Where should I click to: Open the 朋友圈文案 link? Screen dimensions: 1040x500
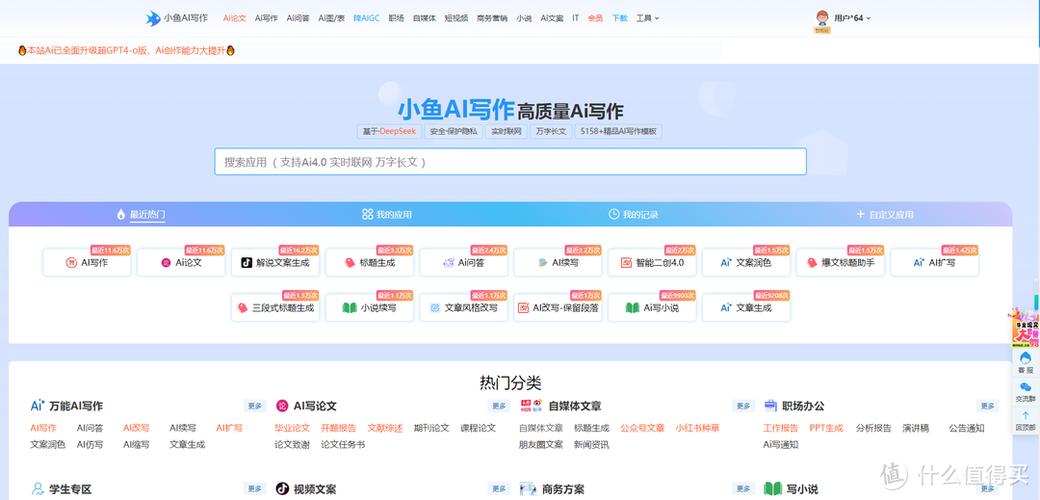coord(541,445)
